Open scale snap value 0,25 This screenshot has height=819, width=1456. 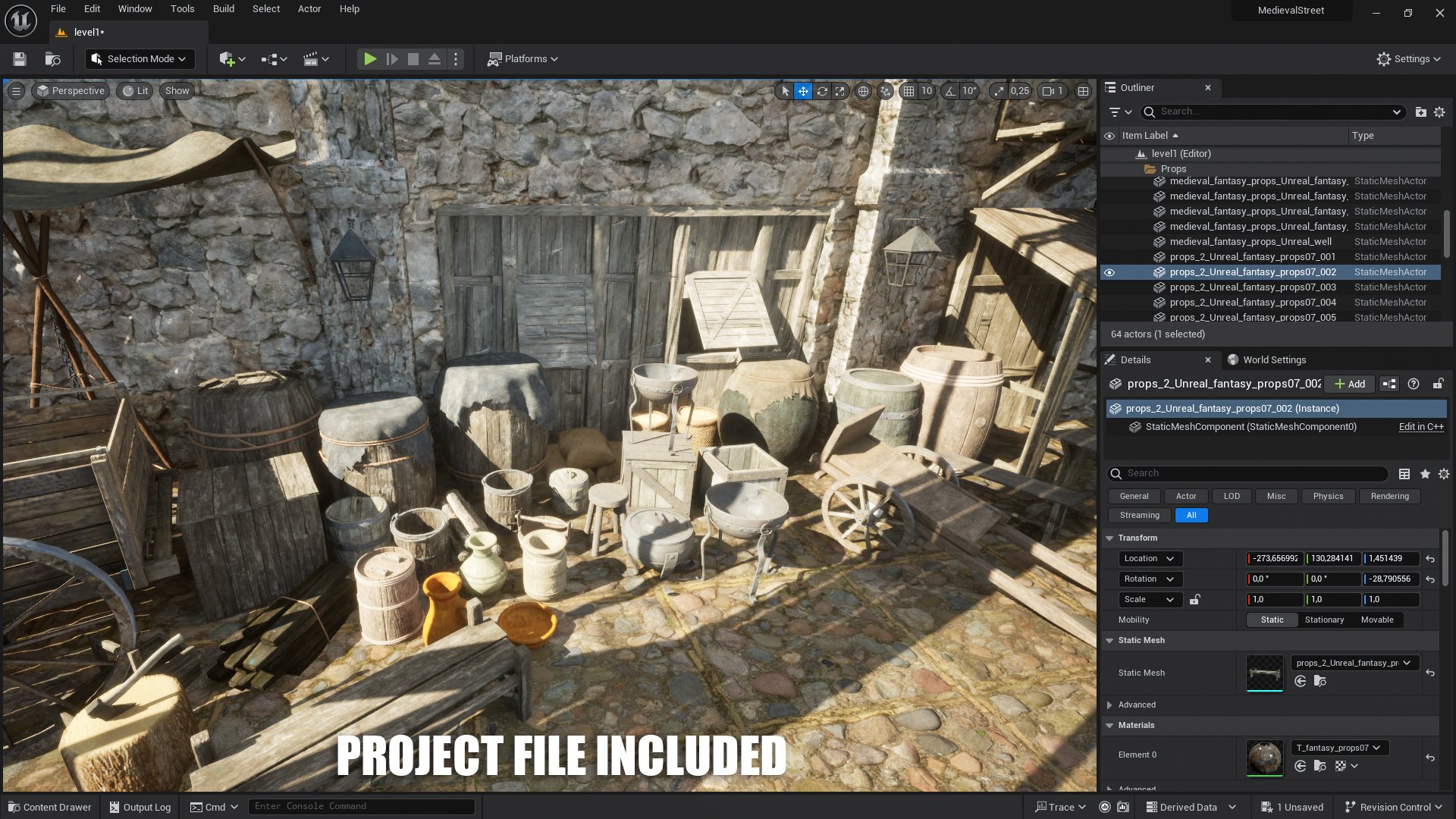pos(1020,91)
